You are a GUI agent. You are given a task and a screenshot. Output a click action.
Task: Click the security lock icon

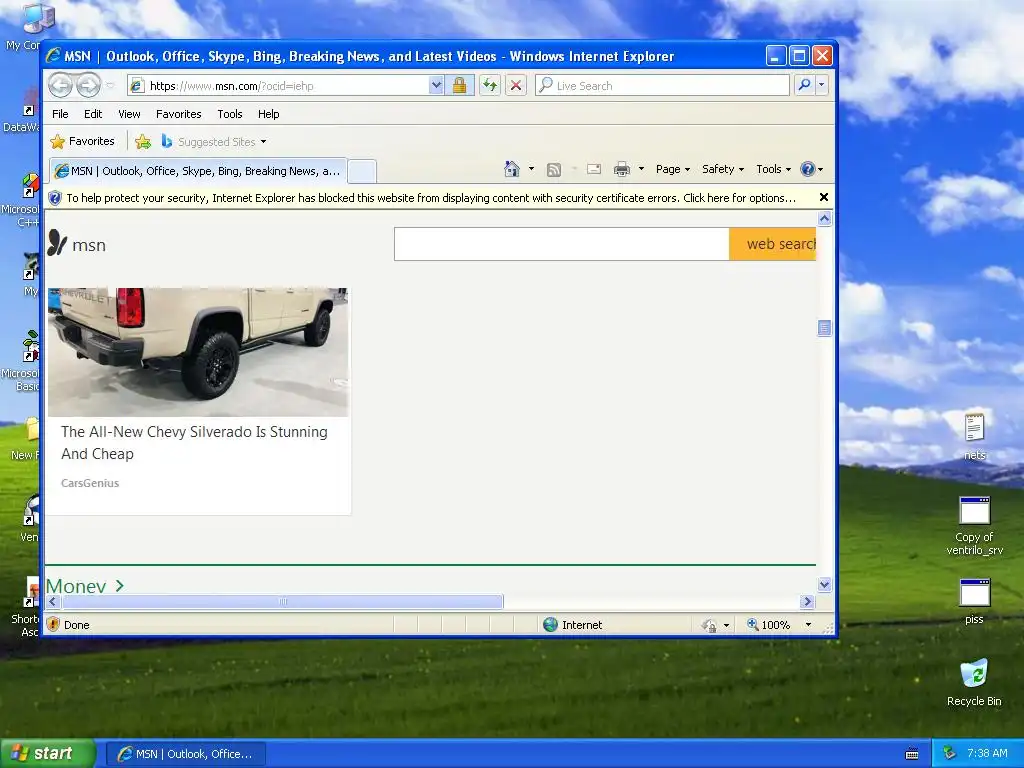460,86
